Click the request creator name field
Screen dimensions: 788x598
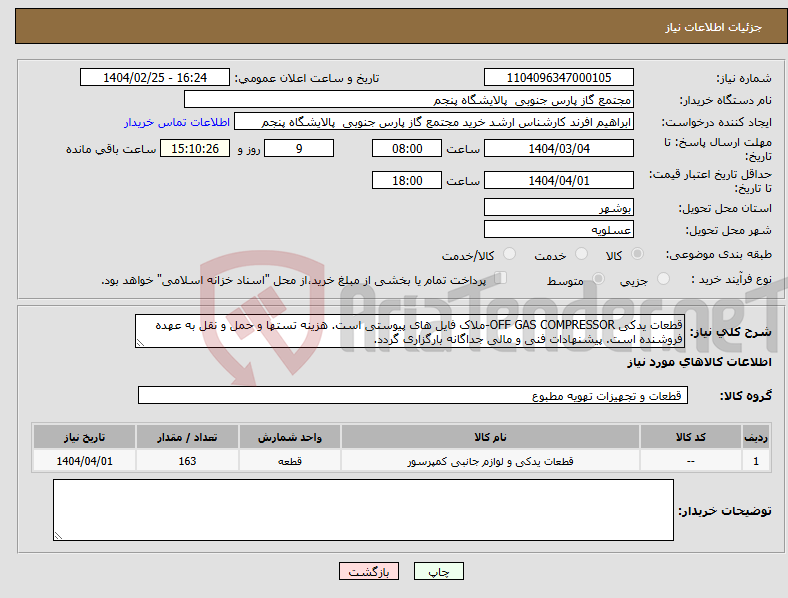(434, 122)
